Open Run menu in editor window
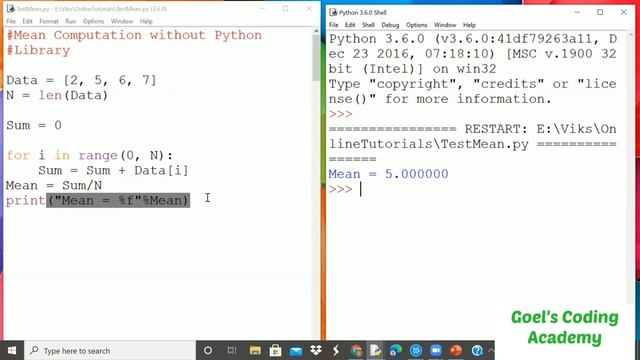 click(71, 21)
